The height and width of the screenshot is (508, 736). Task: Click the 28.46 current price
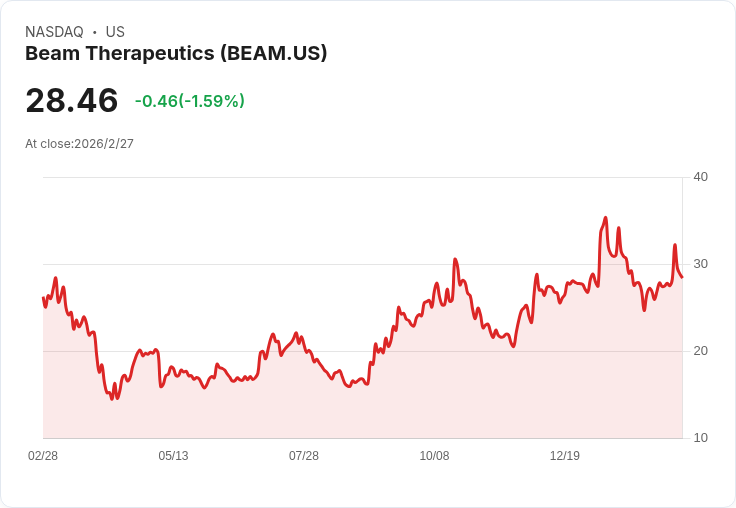pyautogui.click(x=72, y=100)
